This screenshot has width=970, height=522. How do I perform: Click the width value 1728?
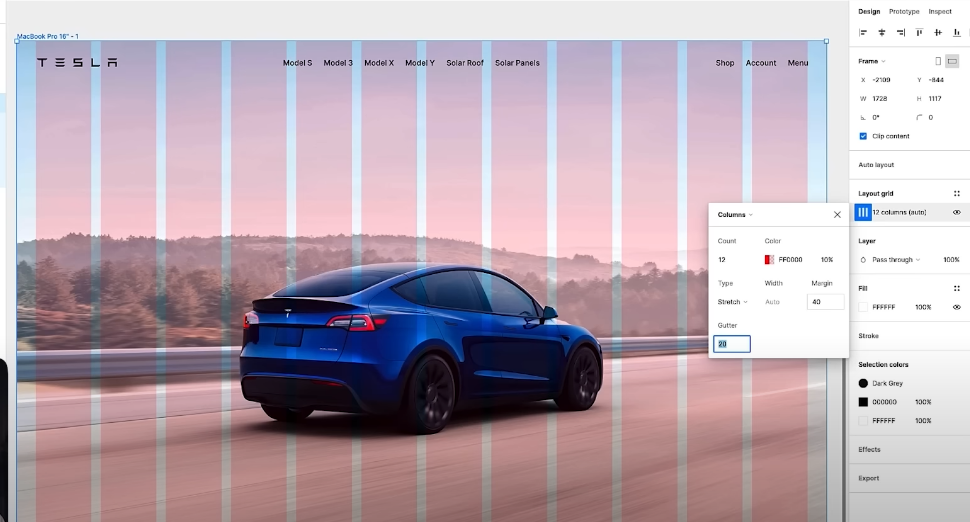tap(880, 98)
